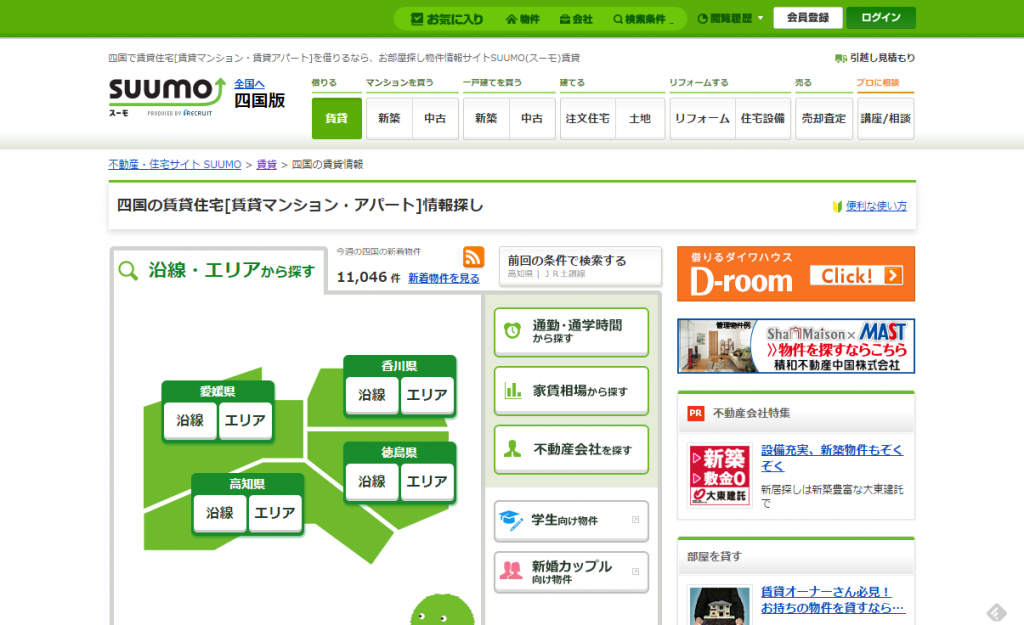This screenshot has height=625, width=1024.
Task: Select the 売却査定 tab
Action: point(824,118)
